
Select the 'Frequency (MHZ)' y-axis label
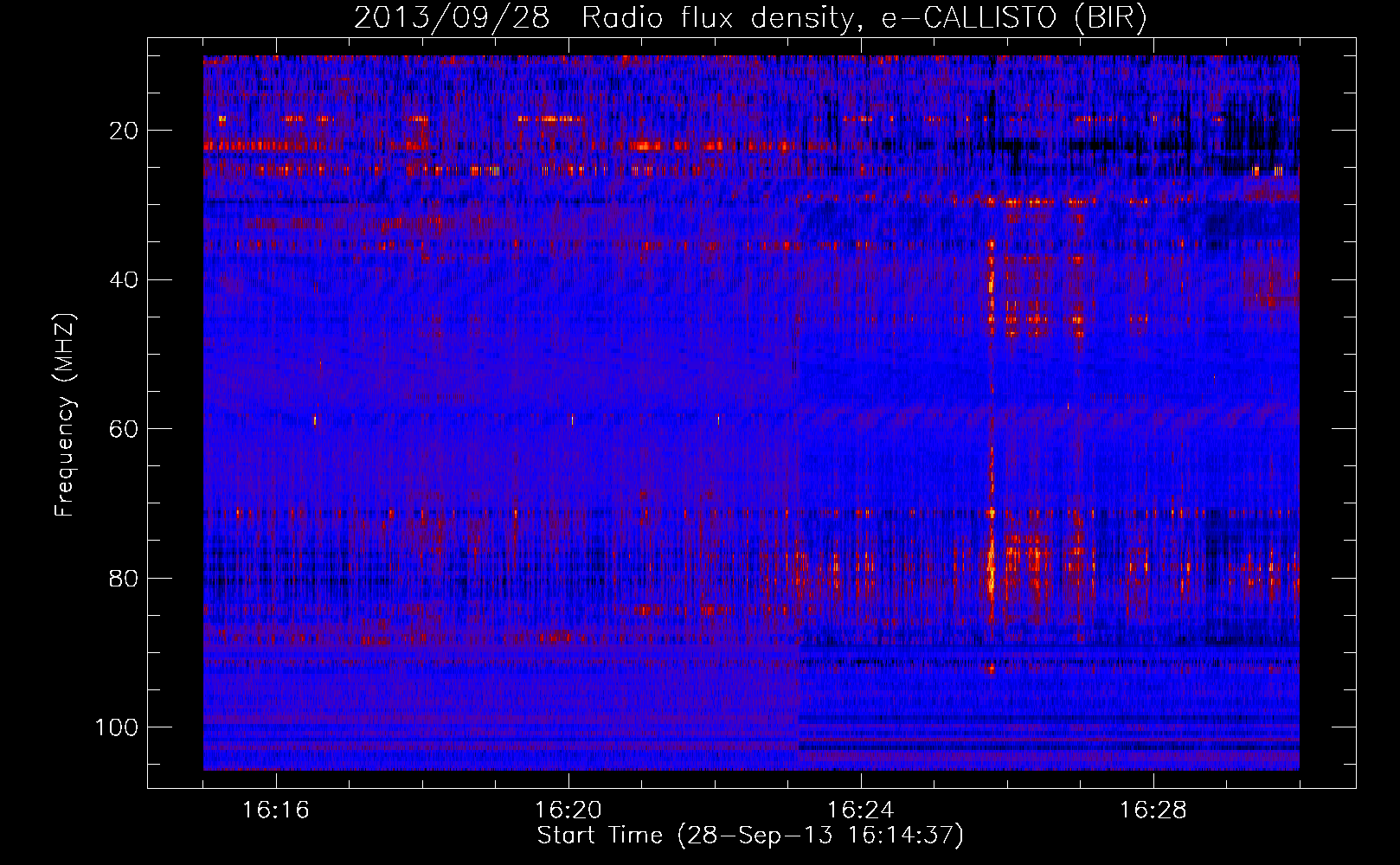point(65,415)
